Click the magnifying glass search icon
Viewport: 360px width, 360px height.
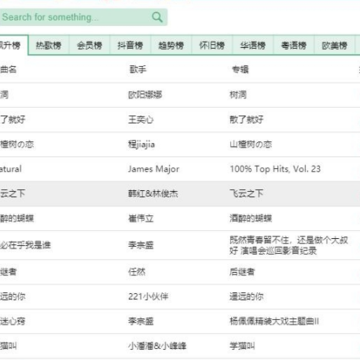click(157, 17)
